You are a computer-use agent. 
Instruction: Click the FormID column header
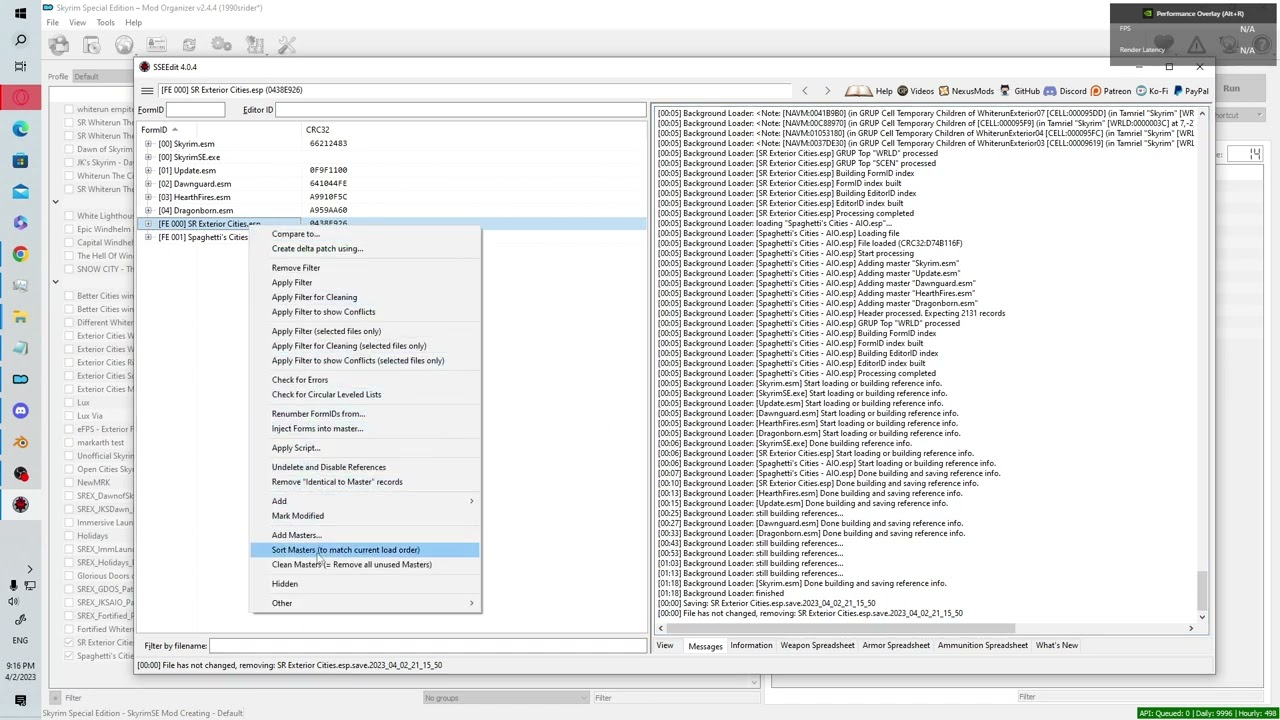point(220,130)
